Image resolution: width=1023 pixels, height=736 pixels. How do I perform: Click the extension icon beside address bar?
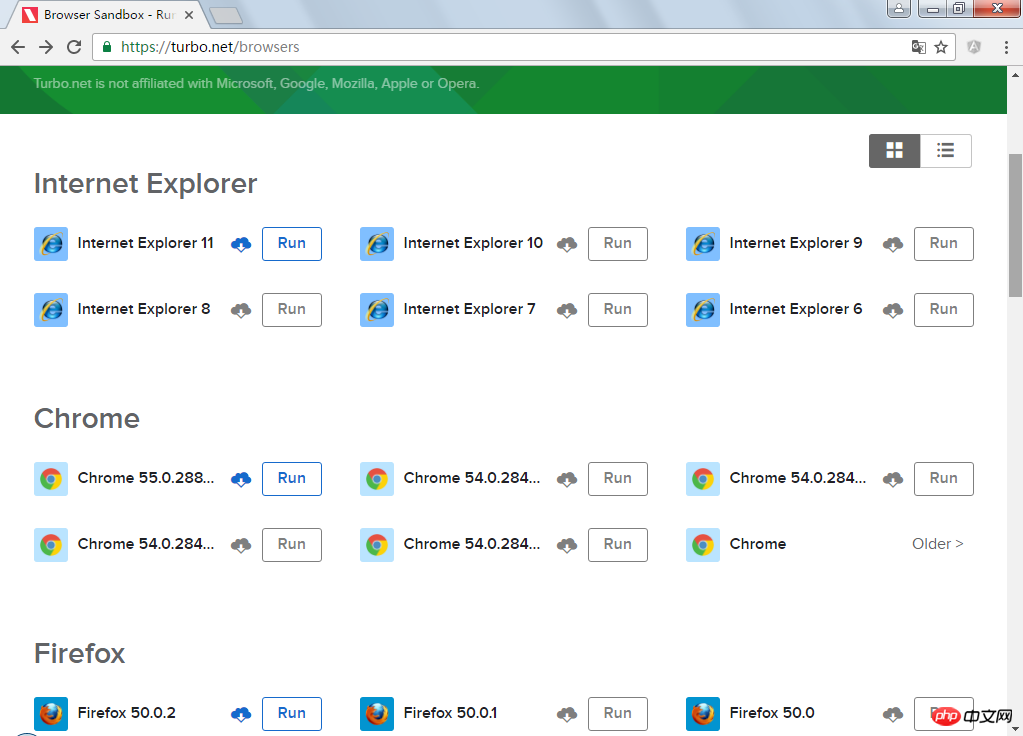pyautogui.click(x=974, y=47)
